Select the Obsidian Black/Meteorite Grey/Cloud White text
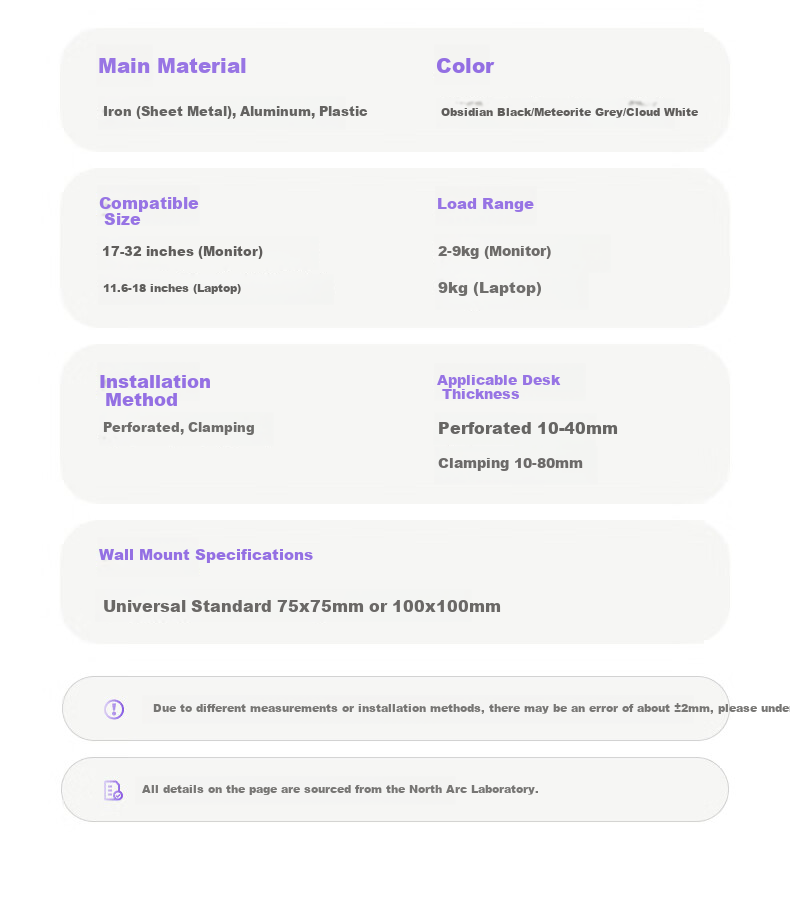 point(570,112)
